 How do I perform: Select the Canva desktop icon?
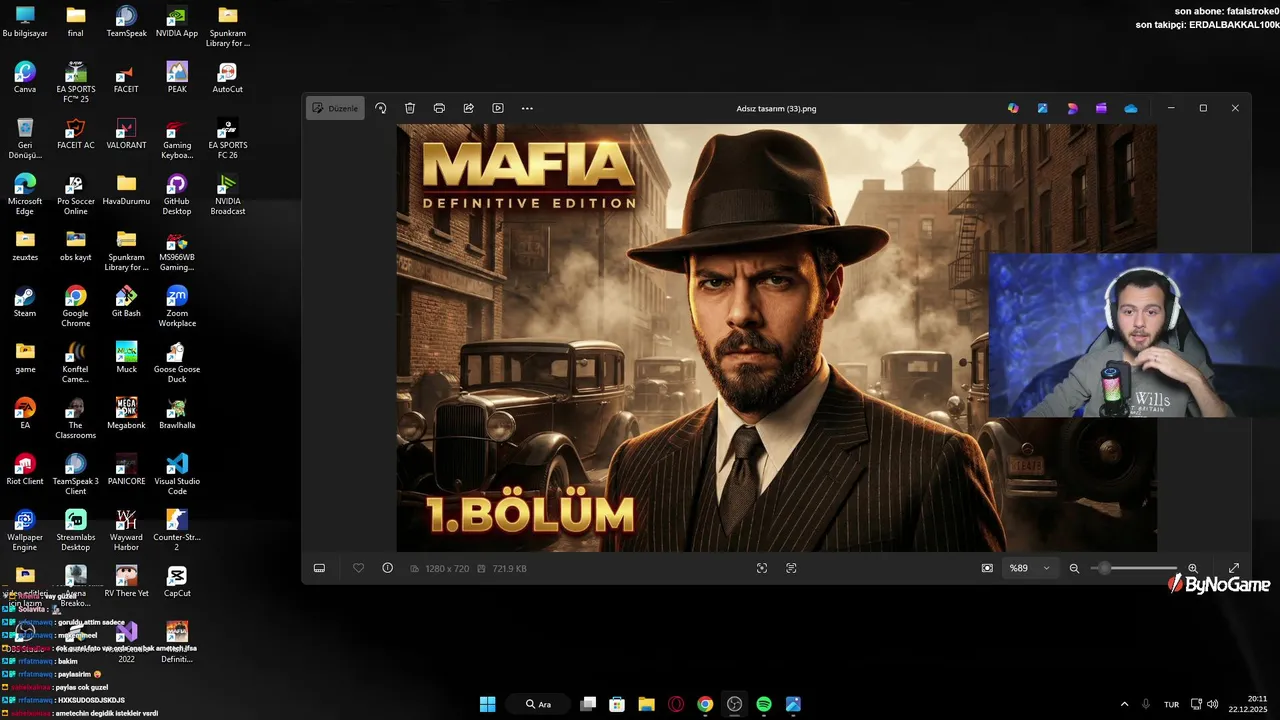click(25, 78)
